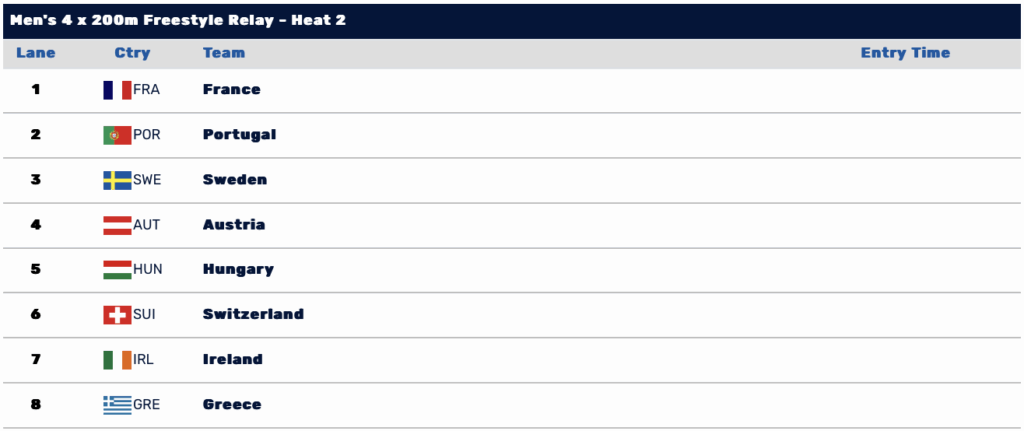Click the France flag icon

point(117,90)
